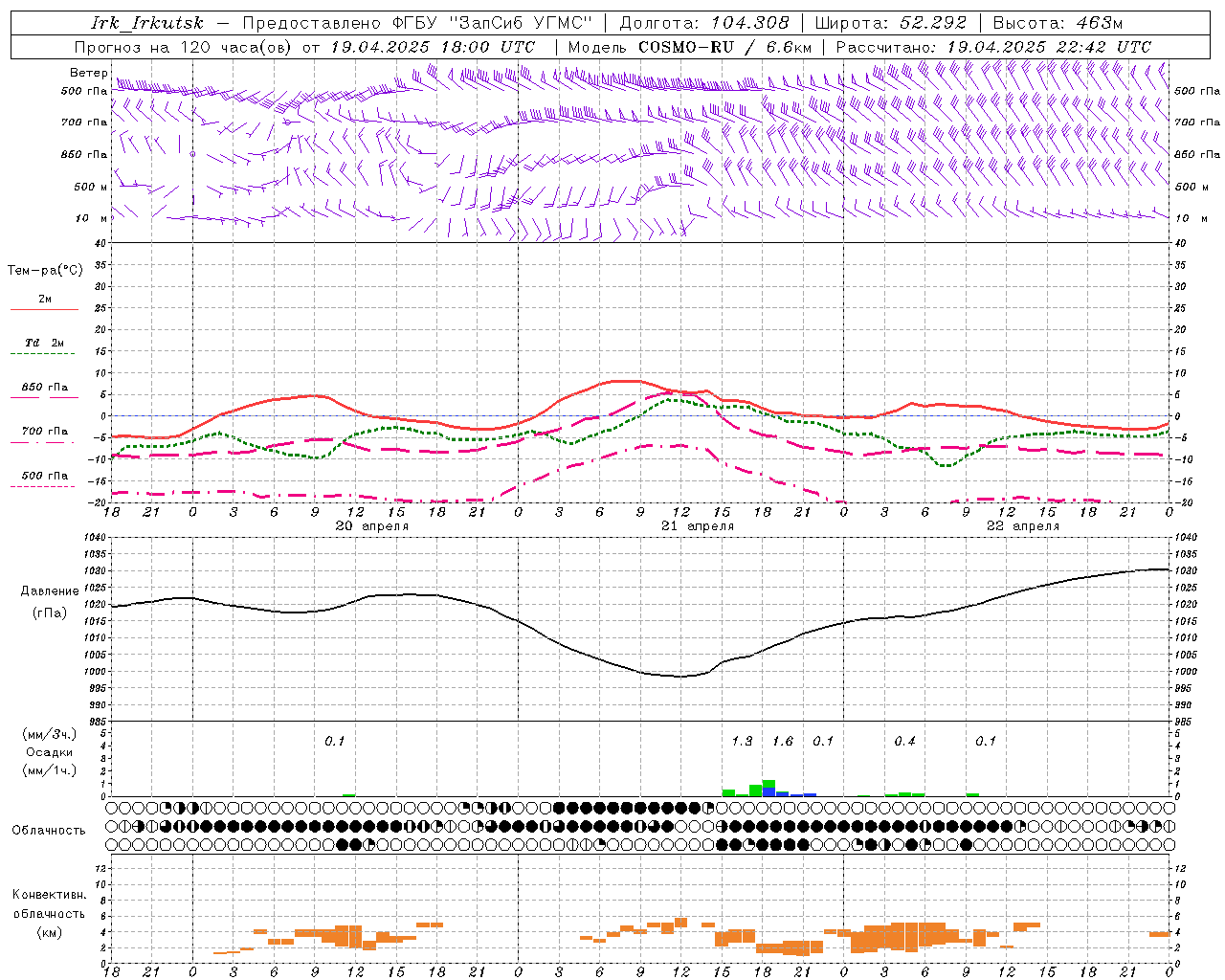1225x980 pixels.
Task: Click "500 м" on the left wind axis
Action: 91,187
